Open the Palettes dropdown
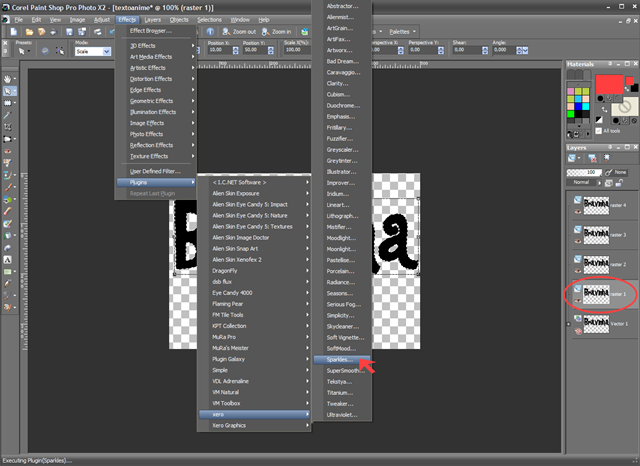 click(402, 31)
